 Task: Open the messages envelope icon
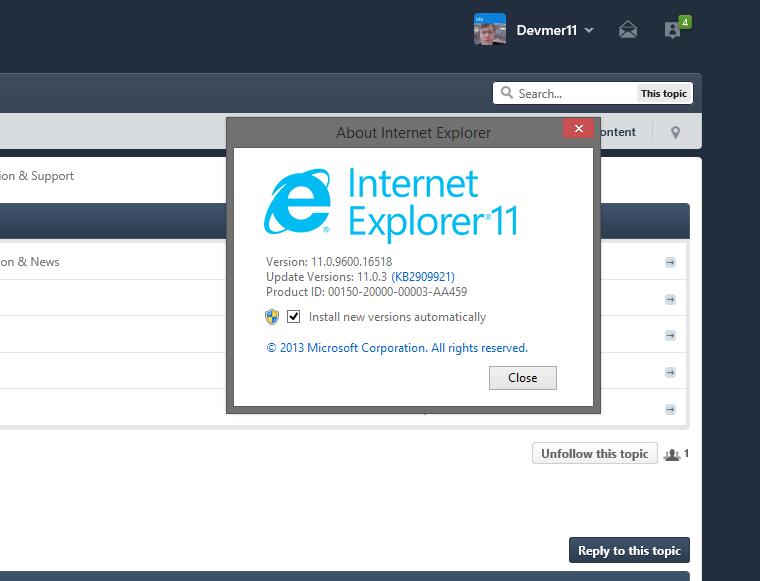pyautogui.click(x=628, y=30)
